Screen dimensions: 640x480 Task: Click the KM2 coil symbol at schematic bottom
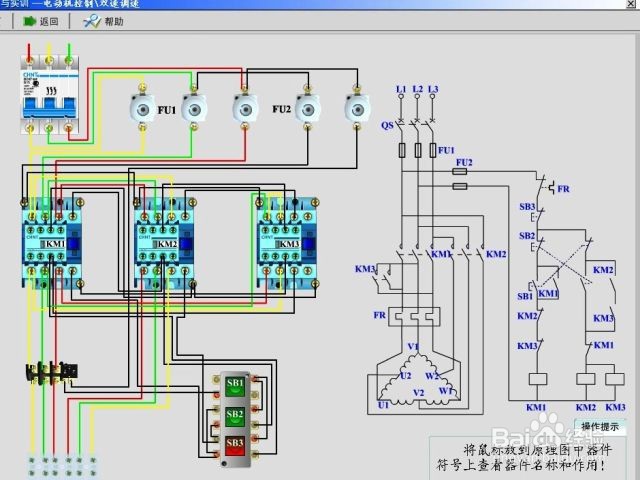586,379
